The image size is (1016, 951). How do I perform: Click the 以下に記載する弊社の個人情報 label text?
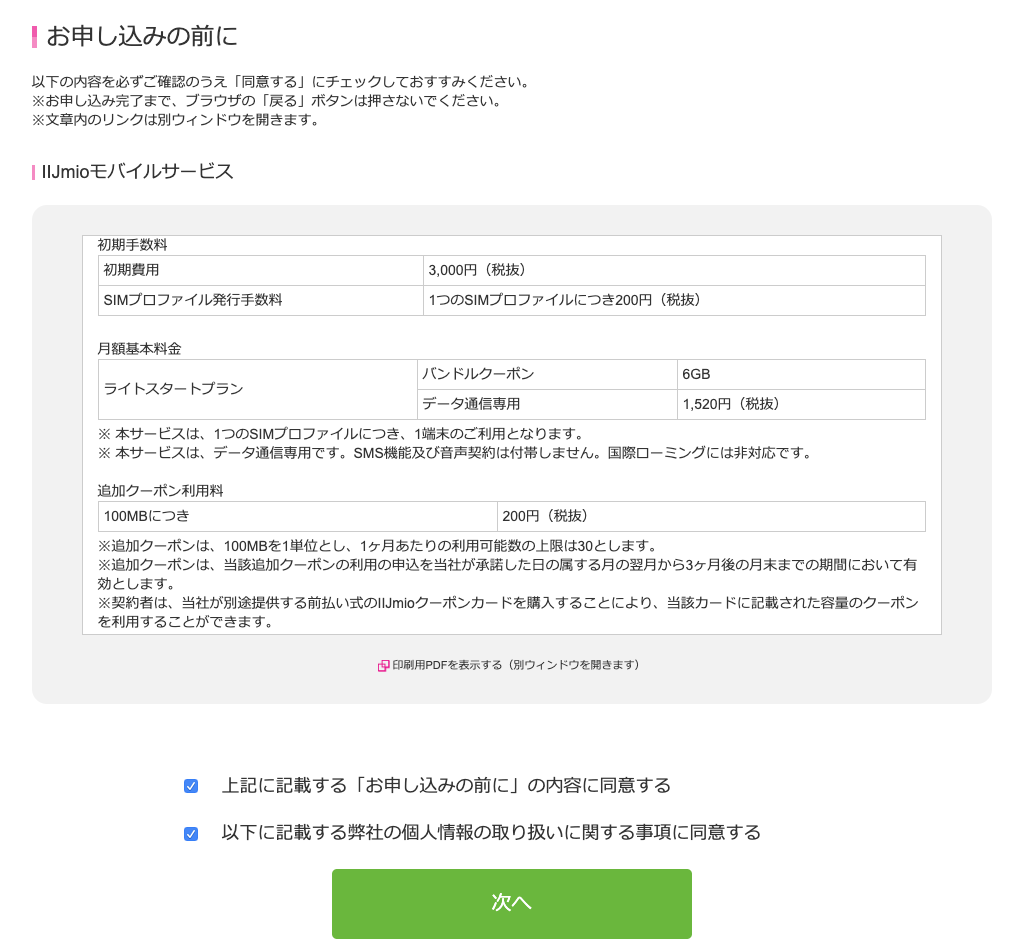pyautogui.click(x=491, y=832)
